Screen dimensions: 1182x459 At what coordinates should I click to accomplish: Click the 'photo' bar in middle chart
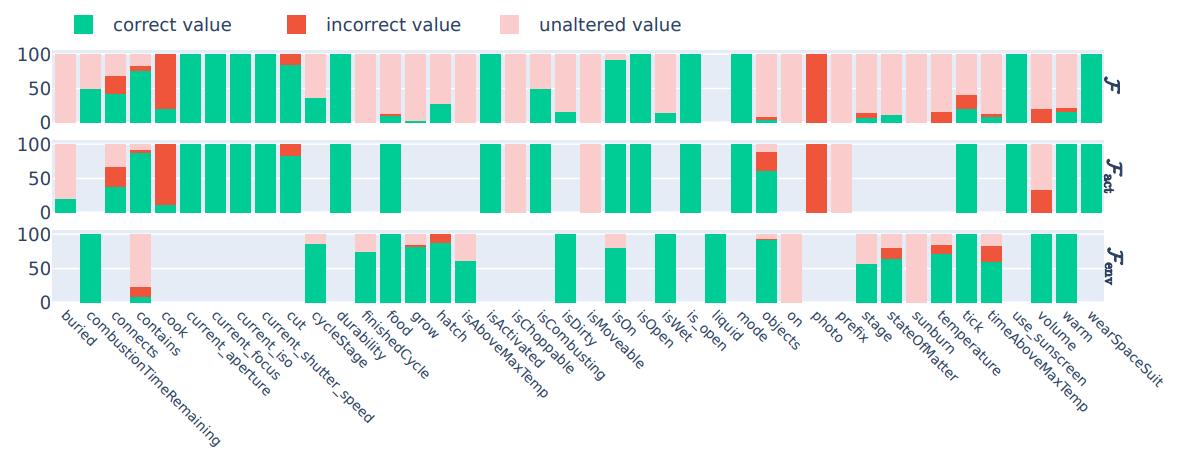pyautogui.click(x=817, y=178)
